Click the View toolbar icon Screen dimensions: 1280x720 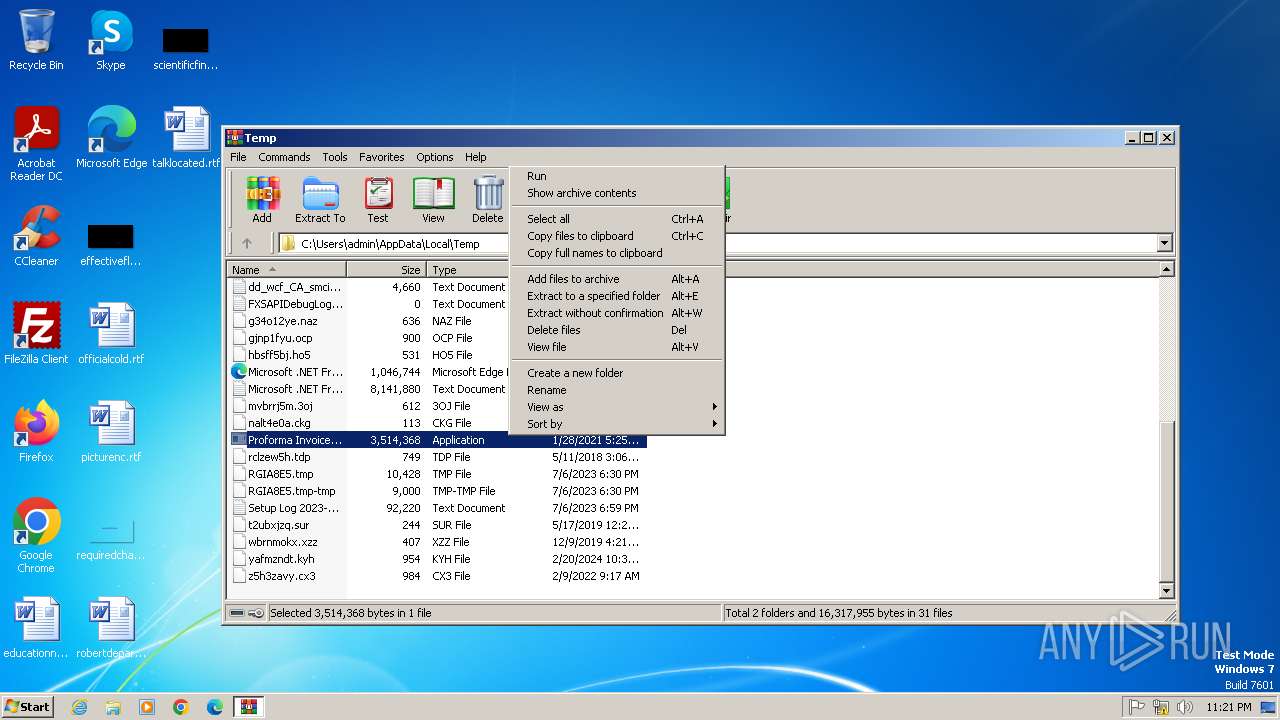(433, 200)
